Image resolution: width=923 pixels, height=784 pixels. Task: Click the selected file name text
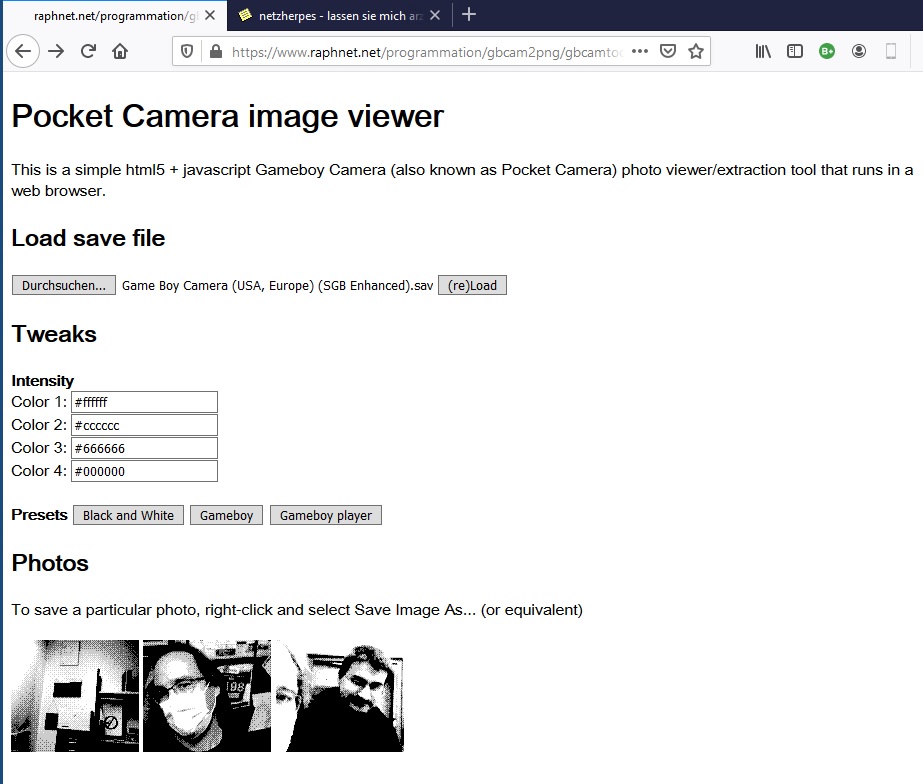[x=277, y=285]
